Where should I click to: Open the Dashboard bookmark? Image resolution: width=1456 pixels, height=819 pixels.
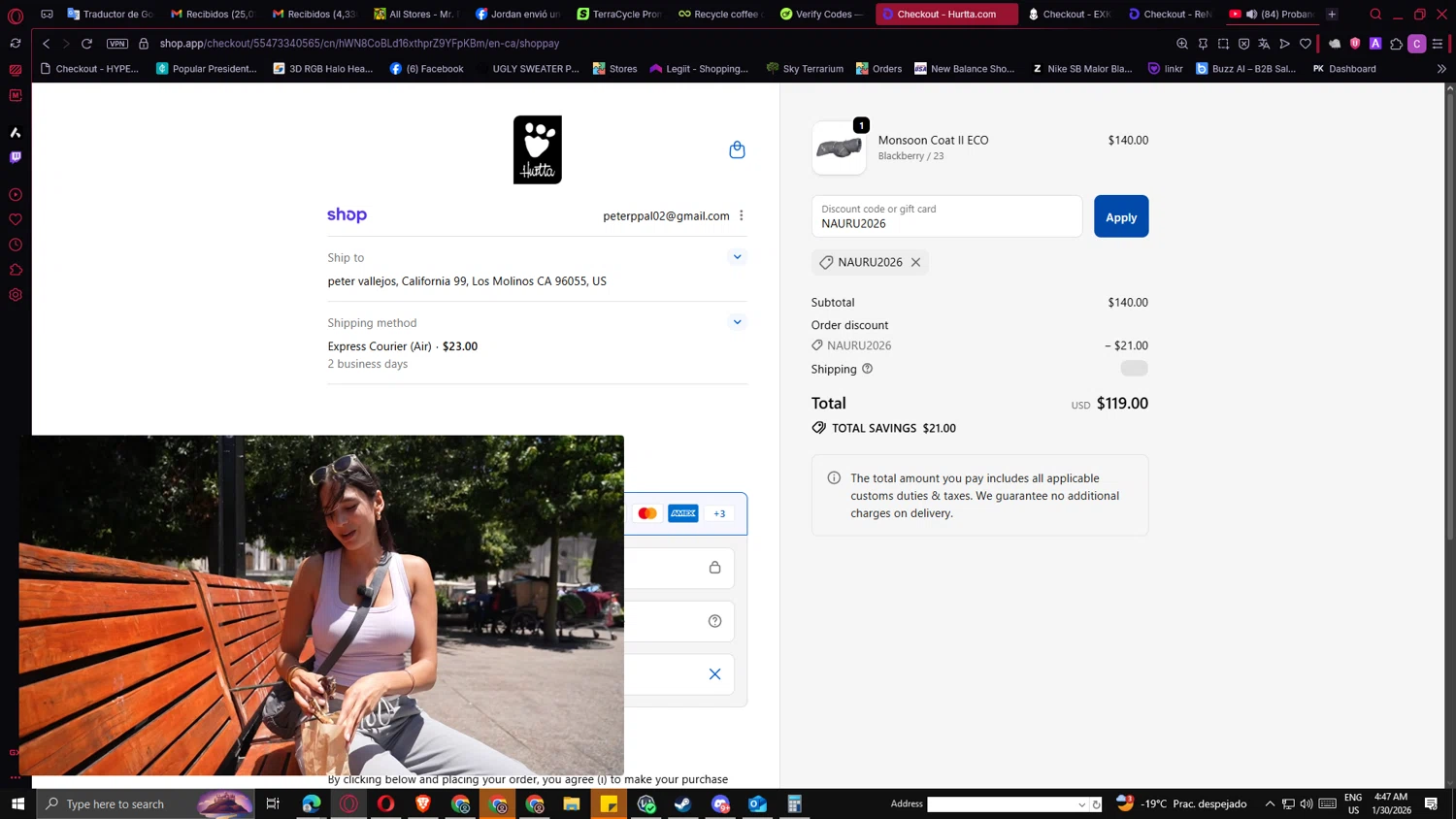pyautogui.click(x=1343, y=69)
